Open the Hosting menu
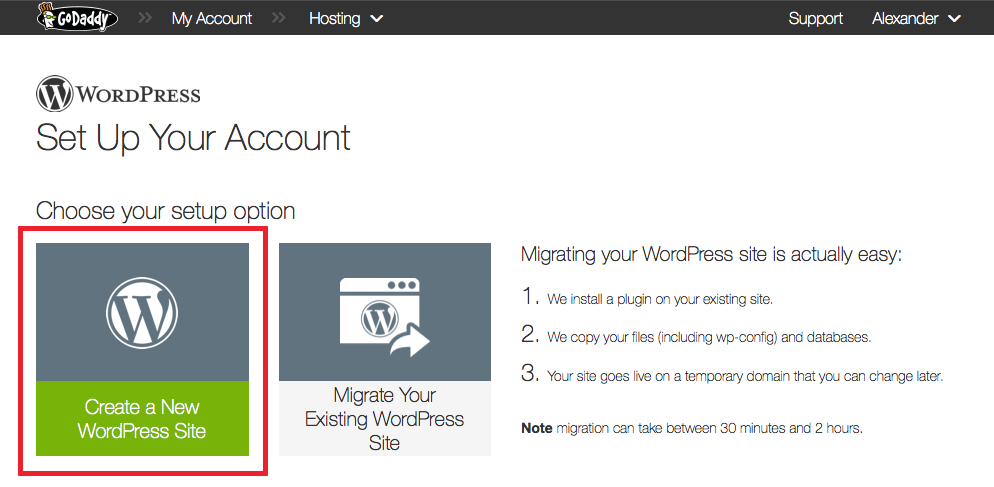The height and width of the screenshot is (487, 994). pyautogui.click(x=334, y=18)
